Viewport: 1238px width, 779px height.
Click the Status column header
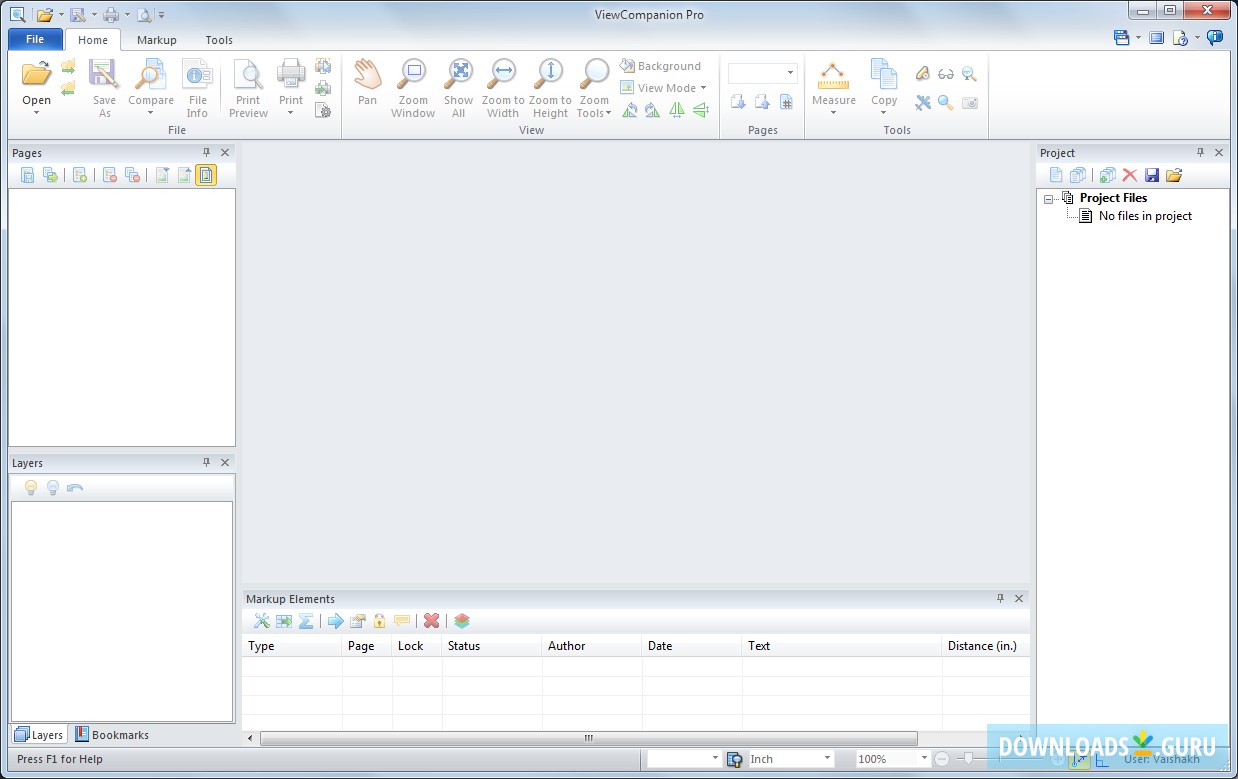click(492, 646)
